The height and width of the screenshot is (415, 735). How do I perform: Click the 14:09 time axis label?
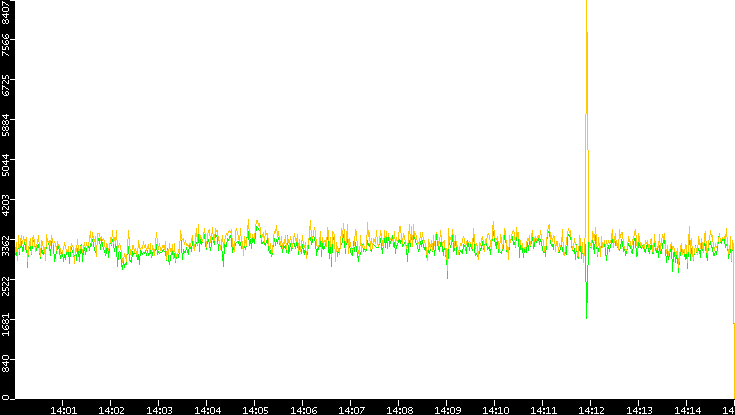coord(447,411)
